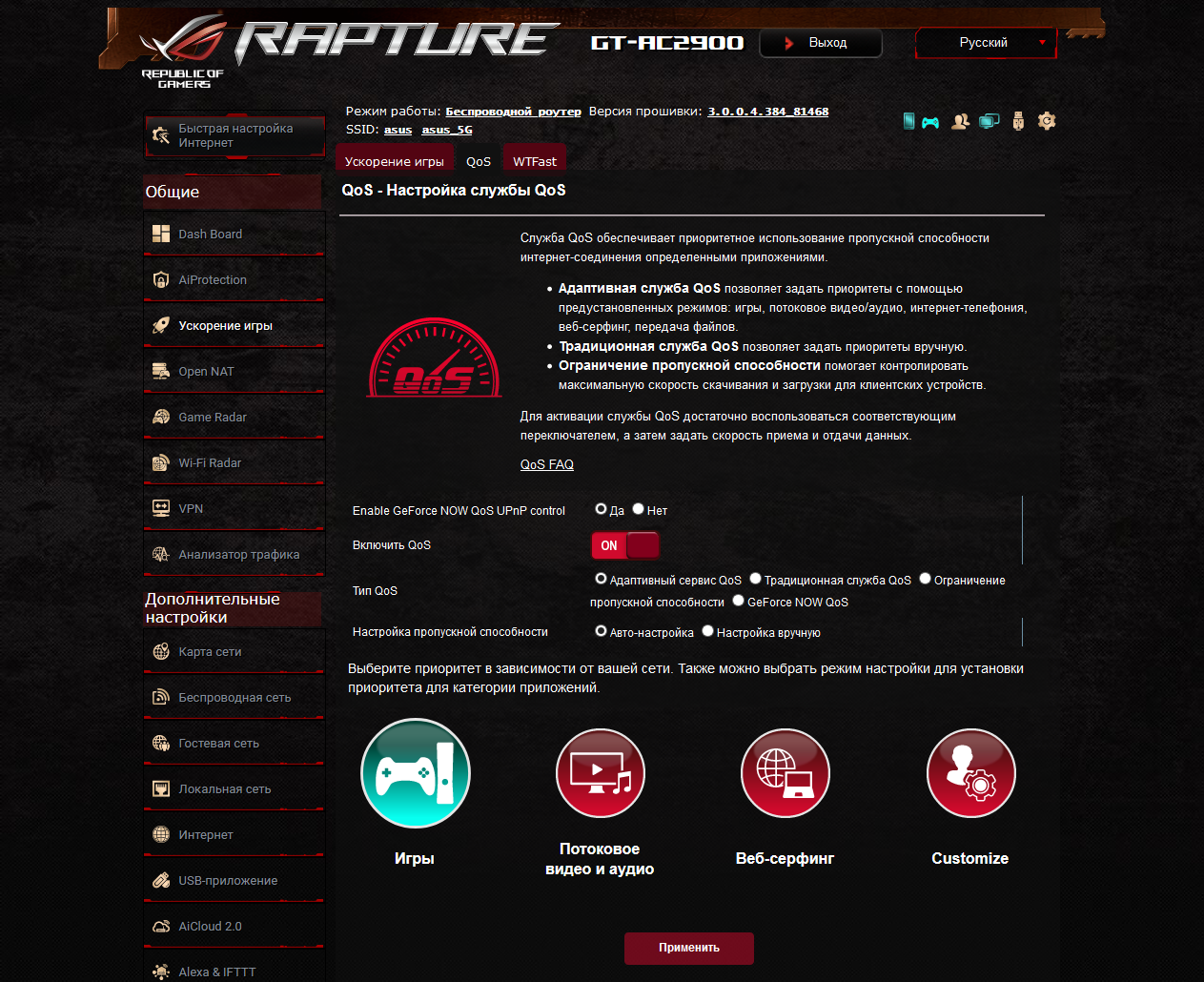The width and height of the screenshot is (1204, 982).
Task: Click the firmware version link
Action: 767,112
